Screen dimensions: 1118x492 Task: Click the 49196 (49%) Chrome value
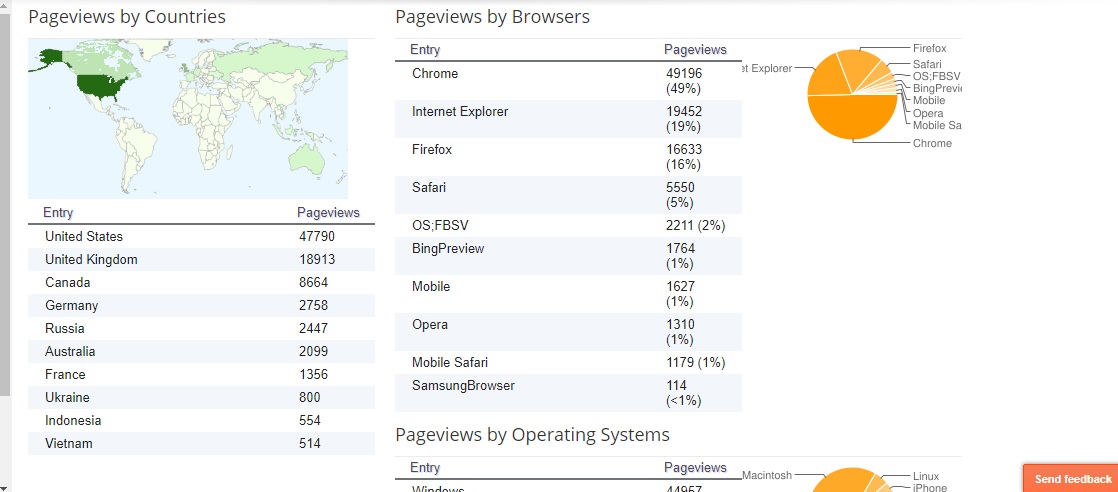(684, 81)
